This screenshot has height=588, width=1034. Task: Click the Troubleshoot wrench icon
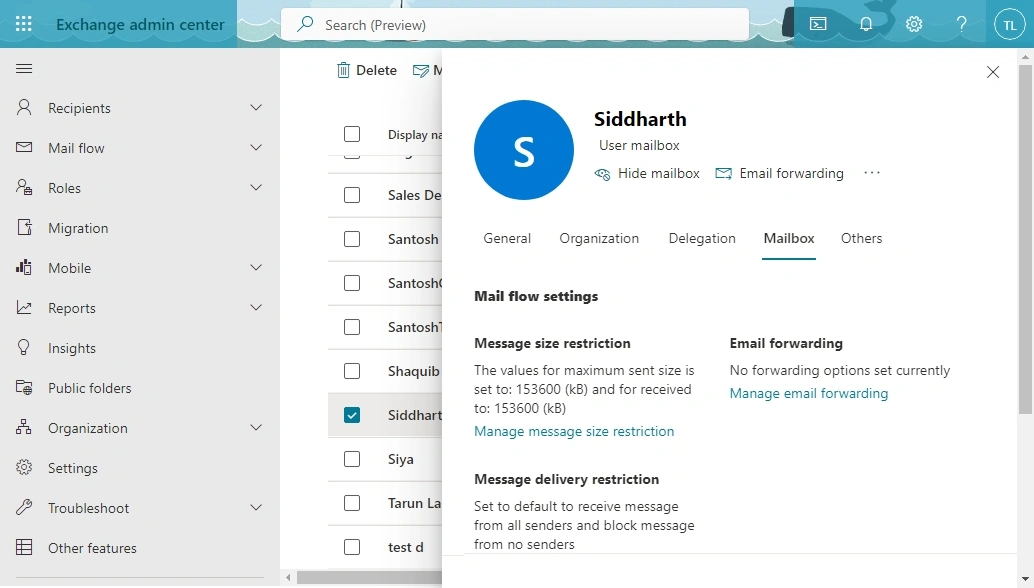point(24,508)
